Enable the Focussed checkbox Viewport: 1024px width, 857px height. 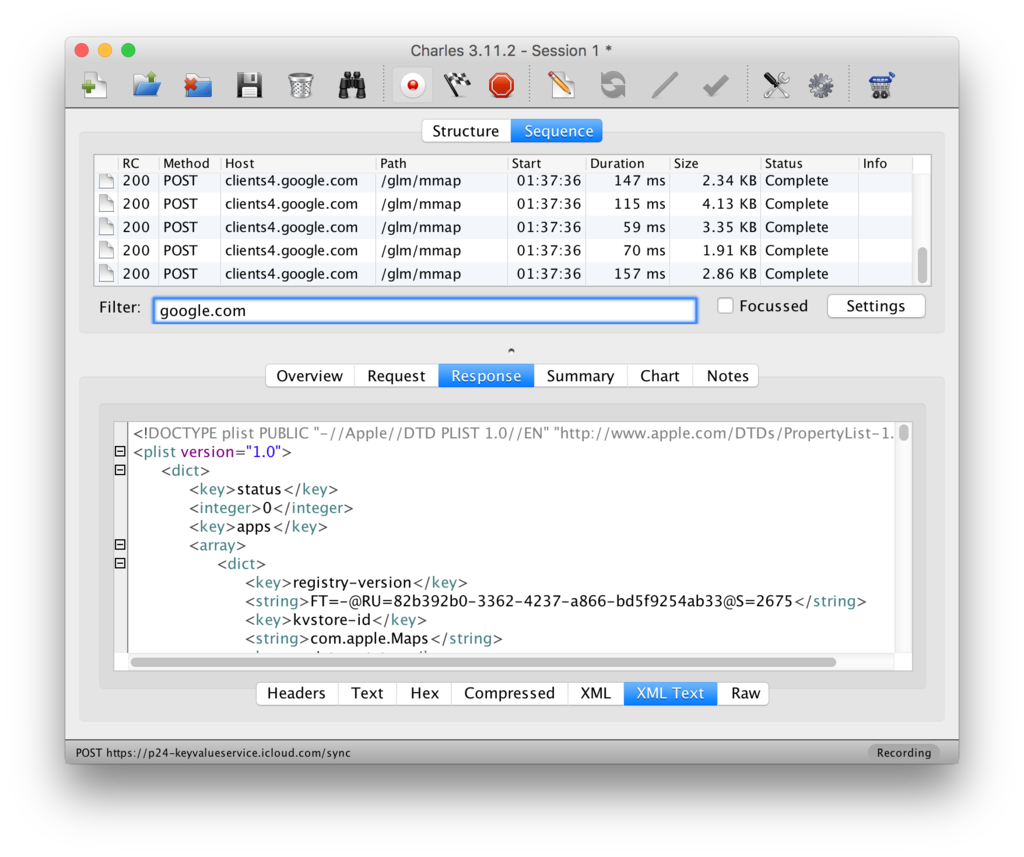(725, 306)
